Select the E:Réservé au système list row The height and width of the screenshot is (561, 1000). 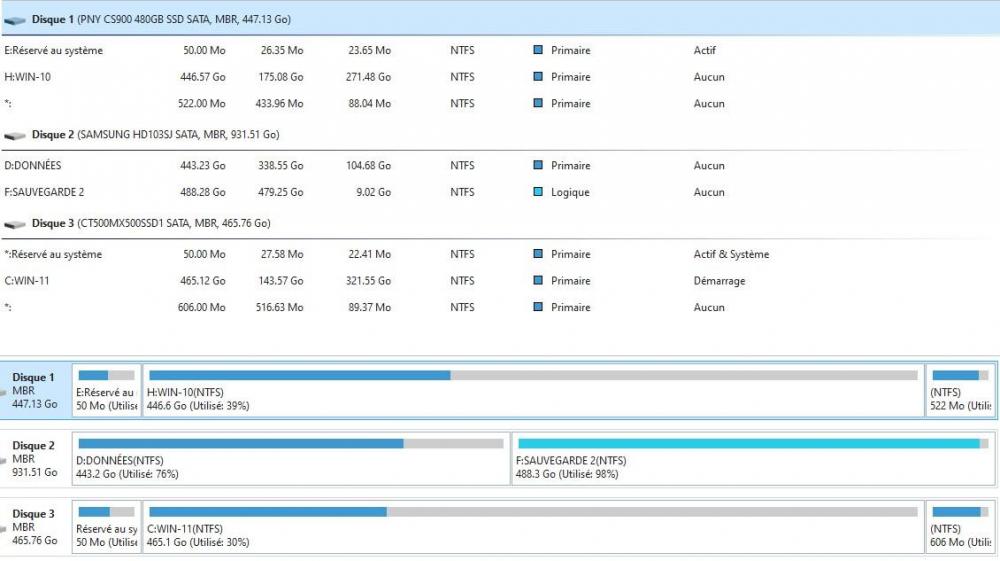[x=300, y=50]
